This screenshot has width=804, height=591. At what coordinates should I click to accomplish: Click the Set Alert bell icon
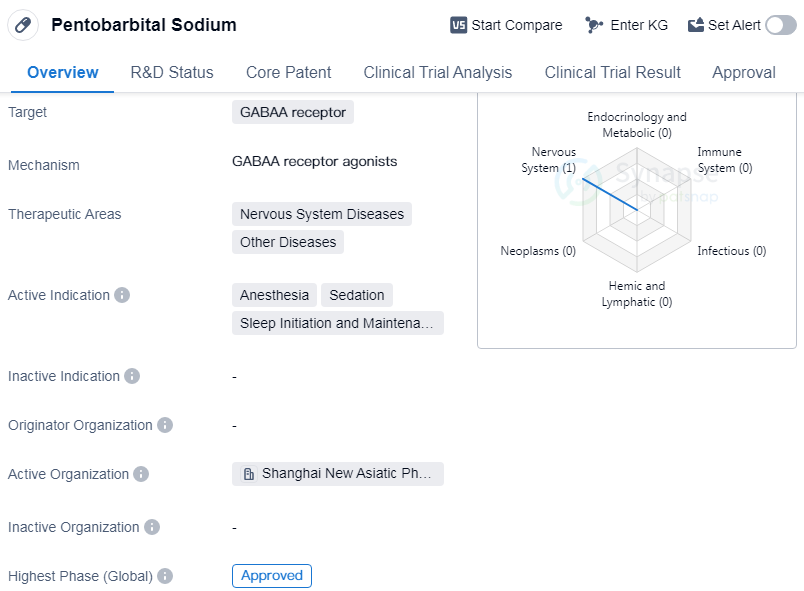pyautogui.click(x=696, y=25)
